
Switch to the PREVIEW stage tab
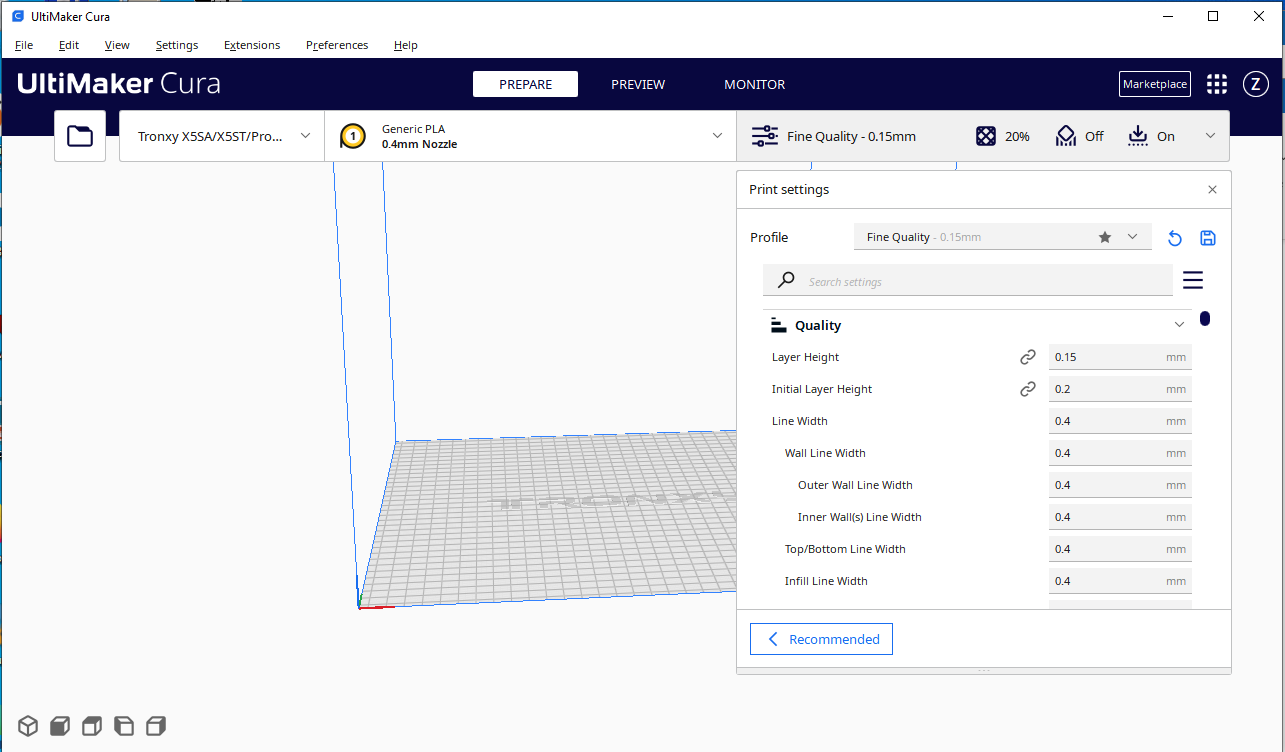pos(638,84)
